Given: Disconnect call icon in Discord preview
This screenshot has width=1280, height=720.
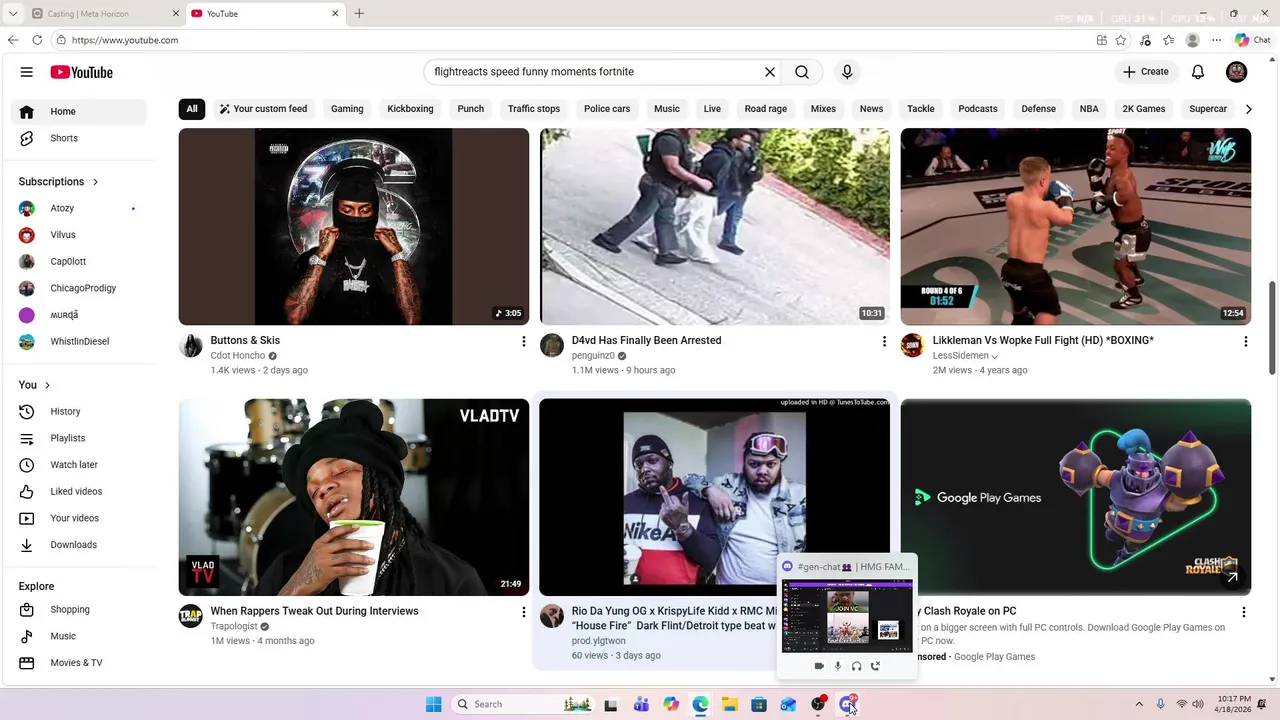Looking at the screenshot, I should (875, 666).
